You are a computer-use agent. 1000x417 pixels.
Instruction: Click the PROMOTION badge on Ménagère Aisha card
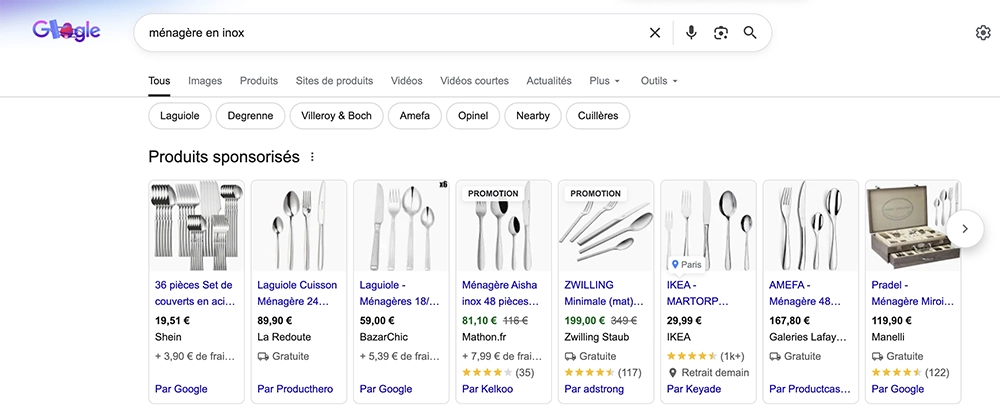tap(494, 193)
